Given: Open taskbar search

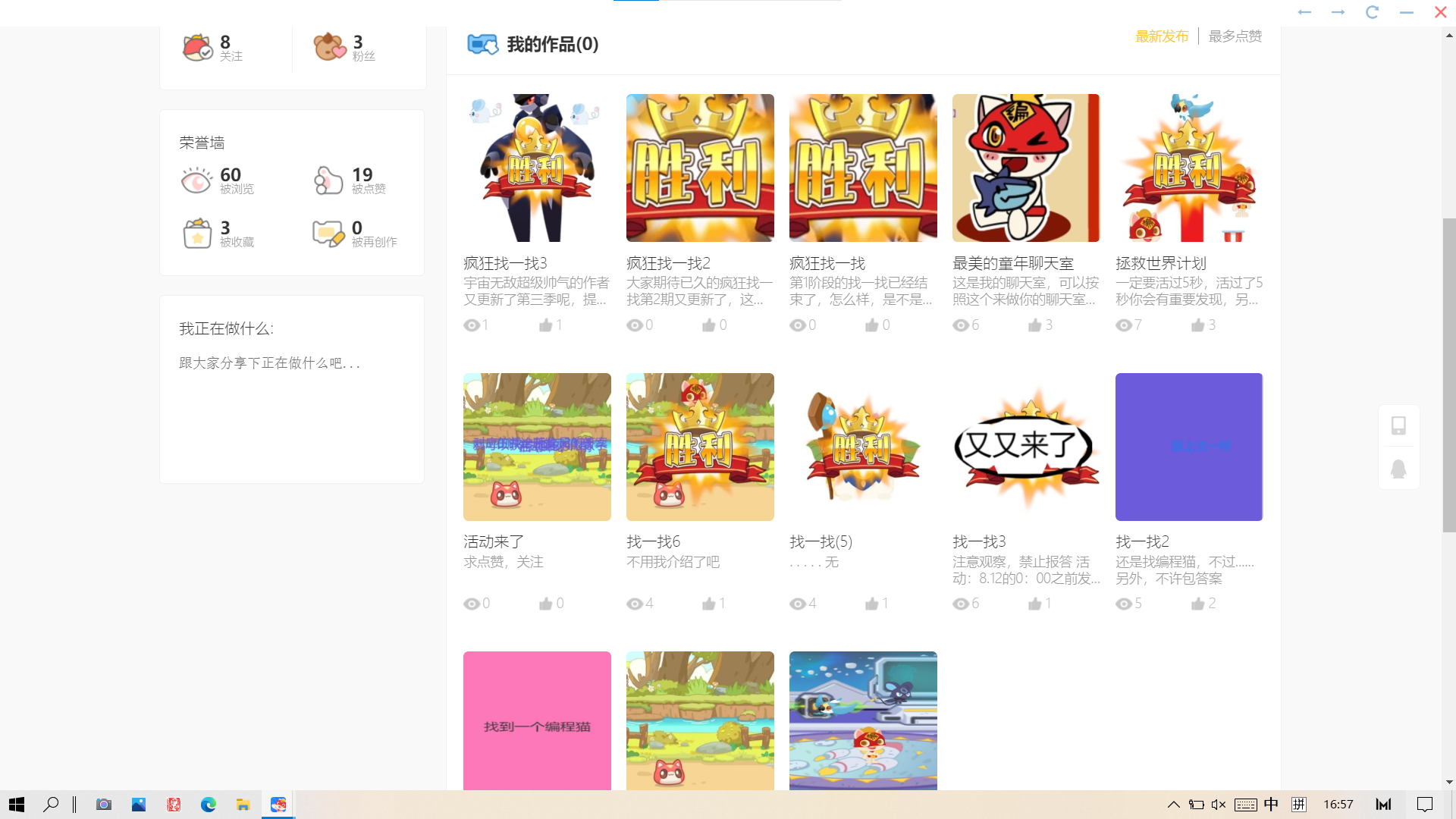Looking at the screenshot, I should [x=51, y=805].
